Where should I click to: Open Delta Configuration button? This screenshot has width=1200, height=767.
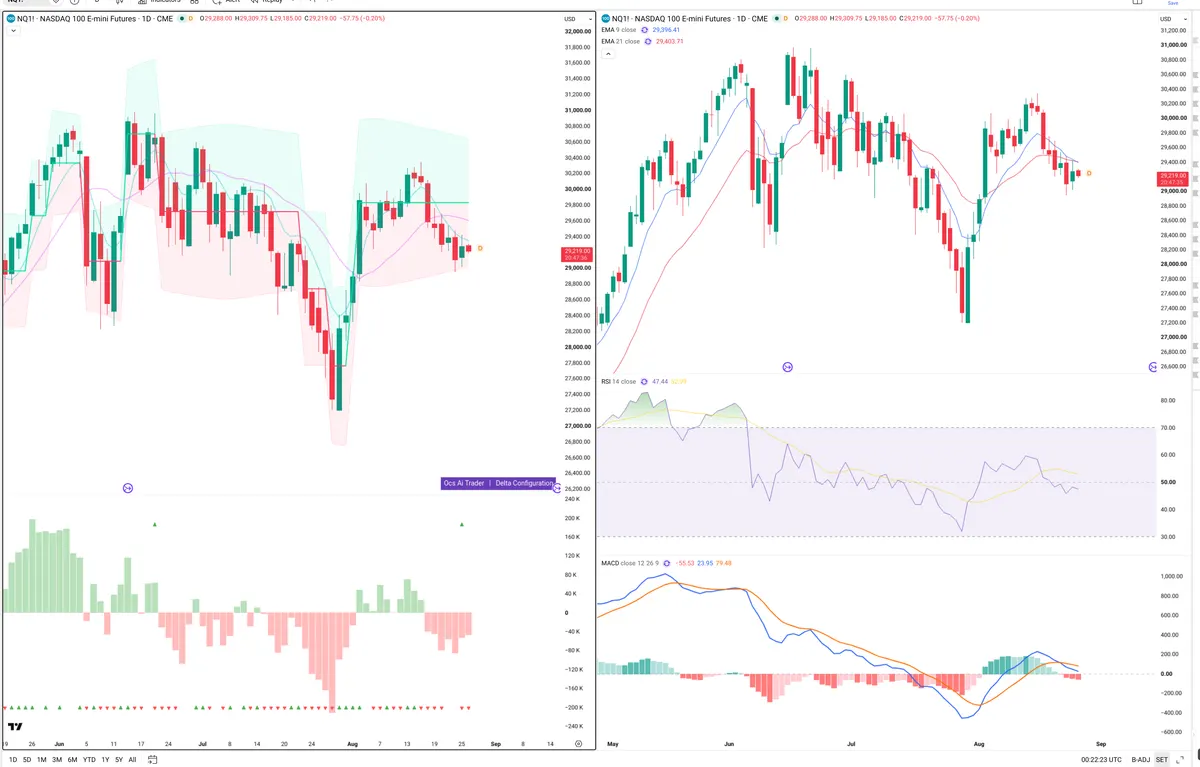(x=524, y=483)
